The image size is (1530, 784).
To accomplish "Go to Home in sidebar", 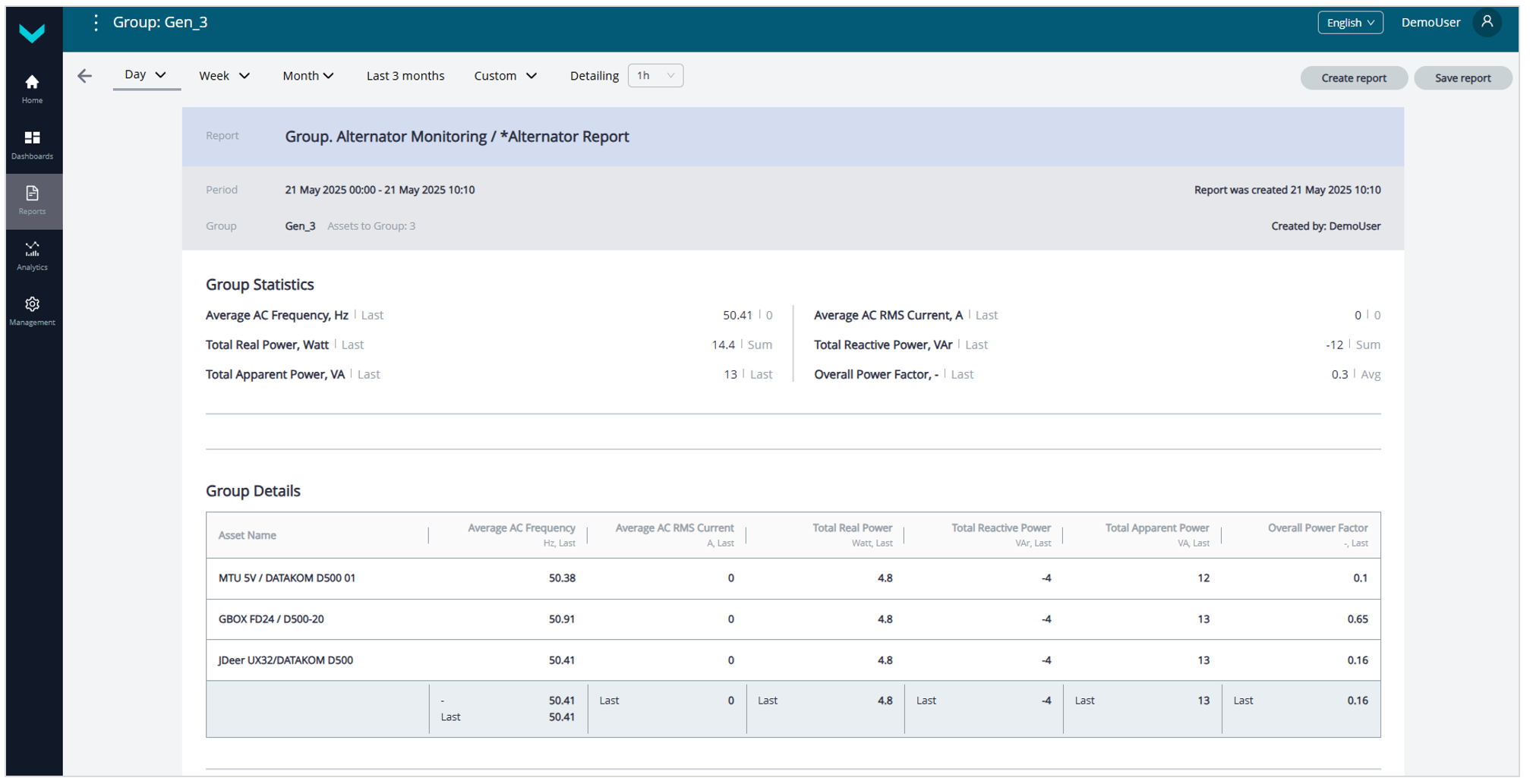I will point(32,89).
